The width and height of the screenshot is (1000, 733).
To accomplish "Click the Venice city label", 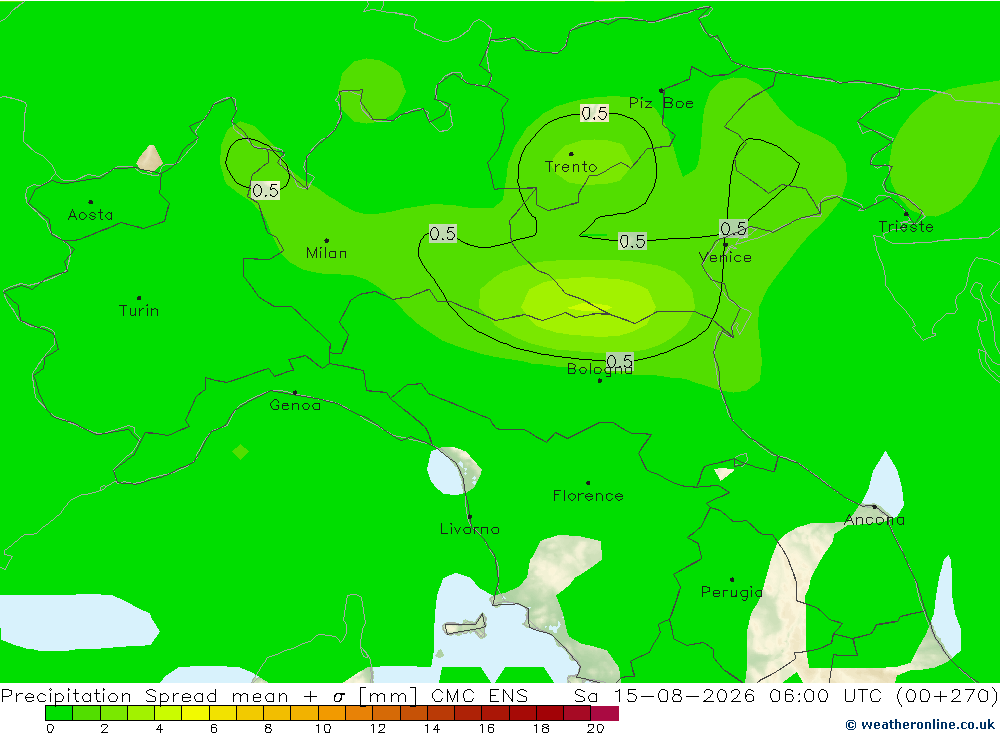I will tap(725, 258).
